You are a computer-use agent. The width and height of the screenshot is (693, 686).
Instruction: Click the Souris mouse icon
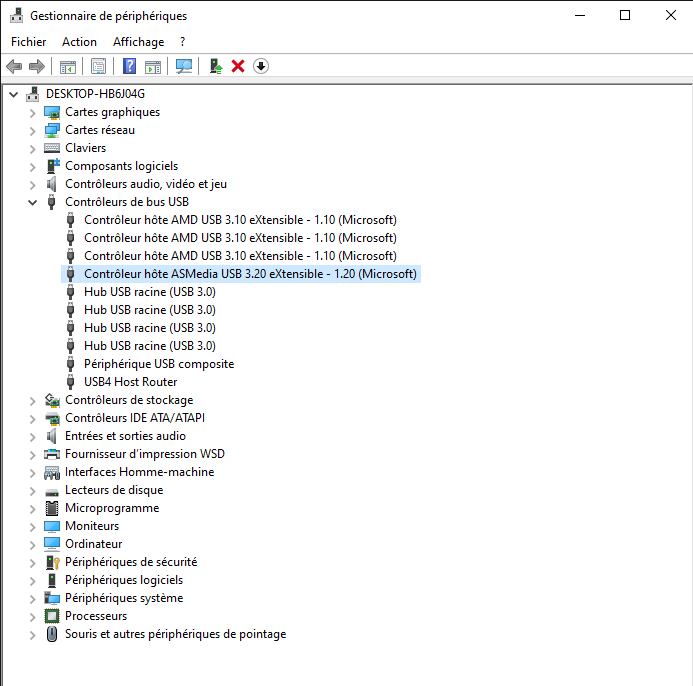[52, 634]
